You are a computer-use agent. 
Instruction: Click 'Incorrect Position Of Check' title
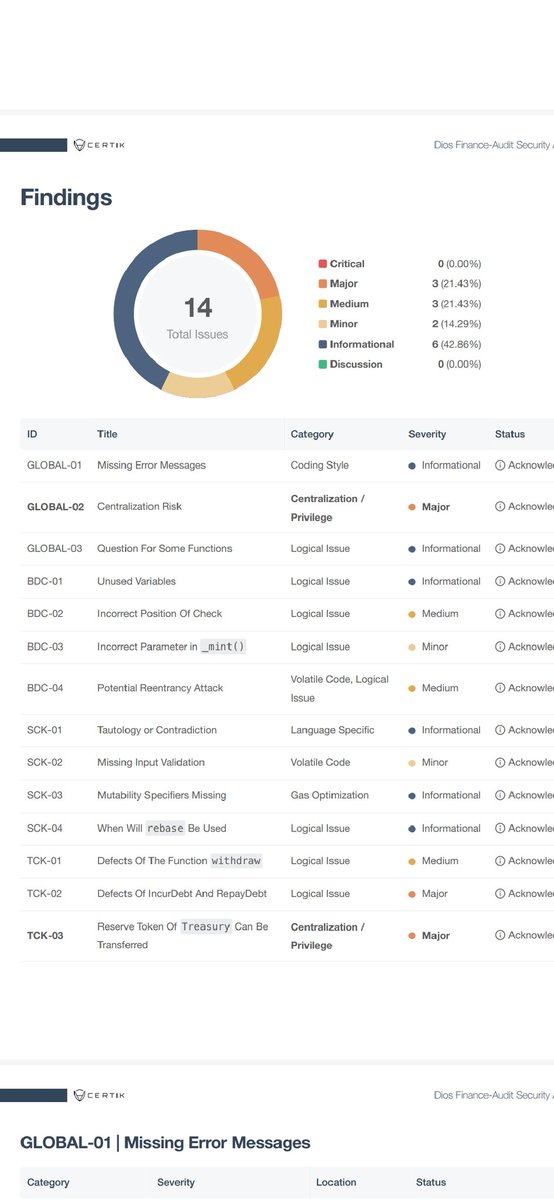(x=159, y=614)
